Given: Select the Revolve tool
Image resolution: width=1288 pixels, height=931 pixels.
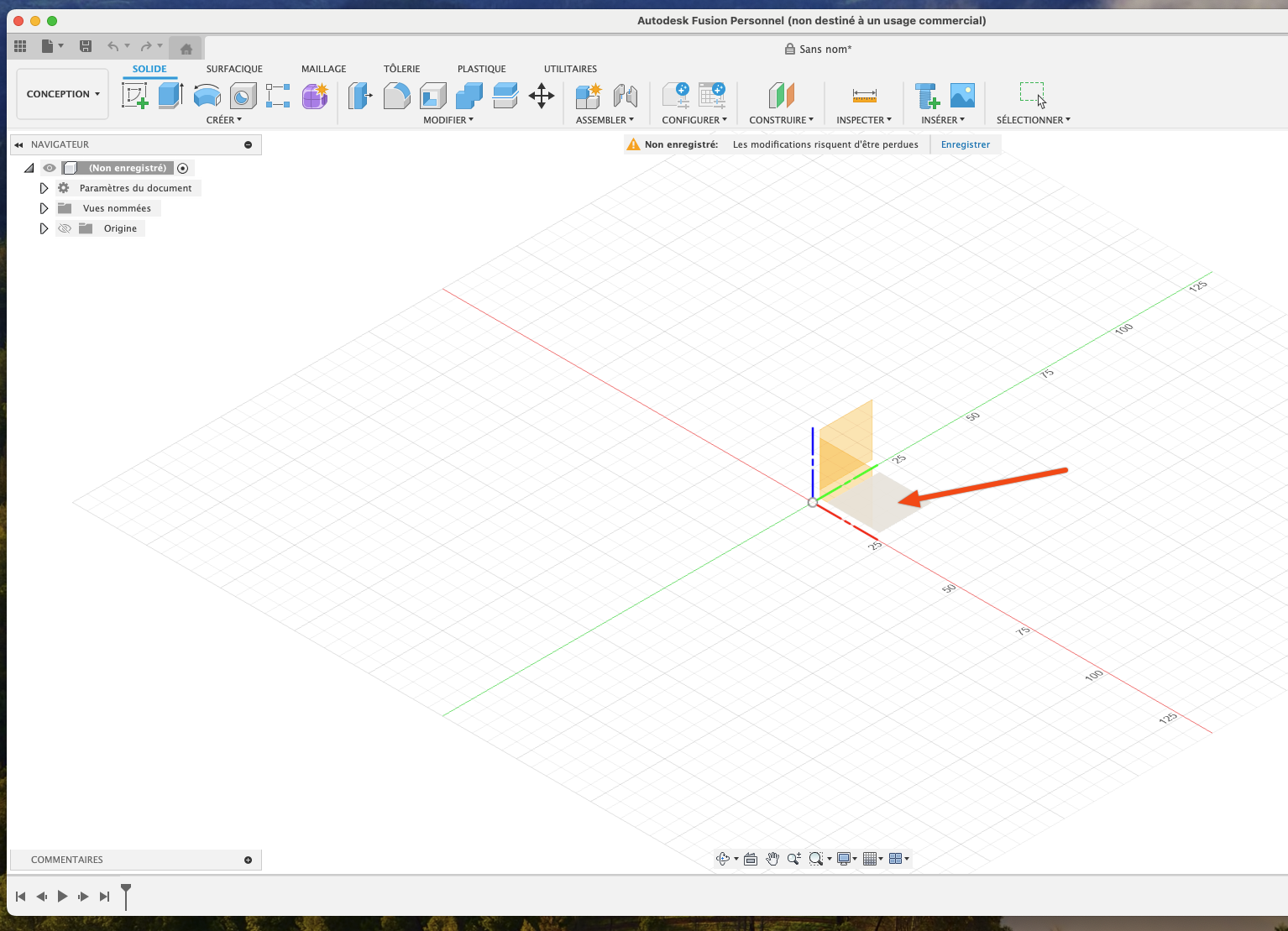Looking at the screenshot, I should click(x=207, y=96).
